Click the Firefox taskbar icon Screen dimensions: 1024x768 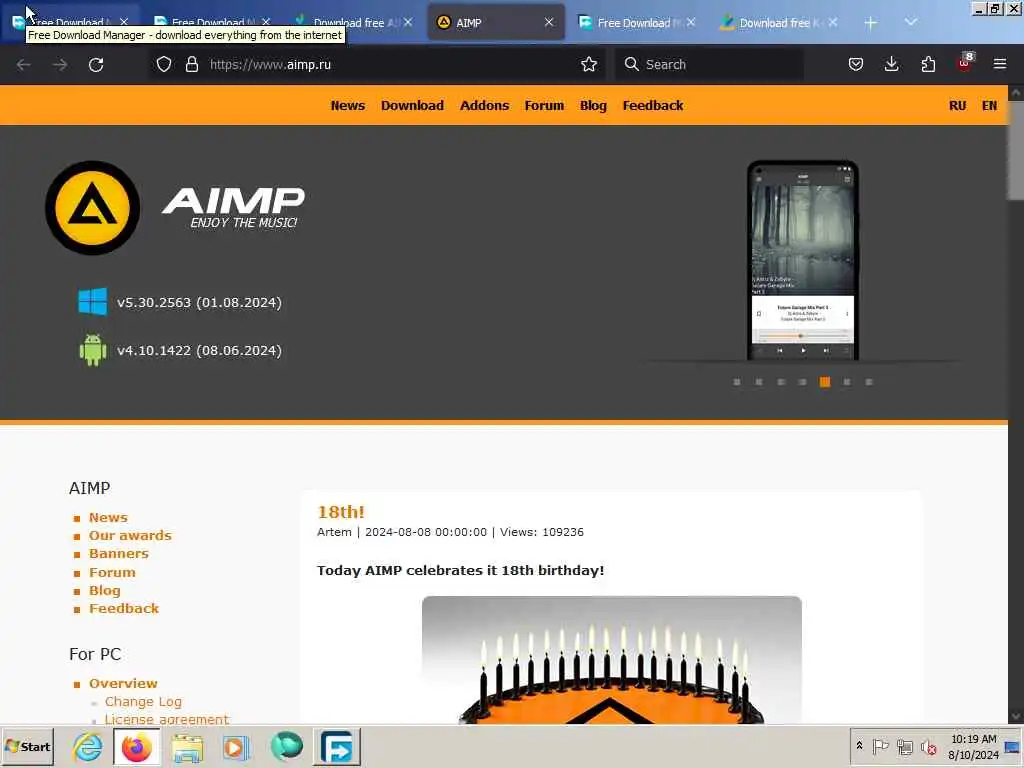[x=136, y=747]
